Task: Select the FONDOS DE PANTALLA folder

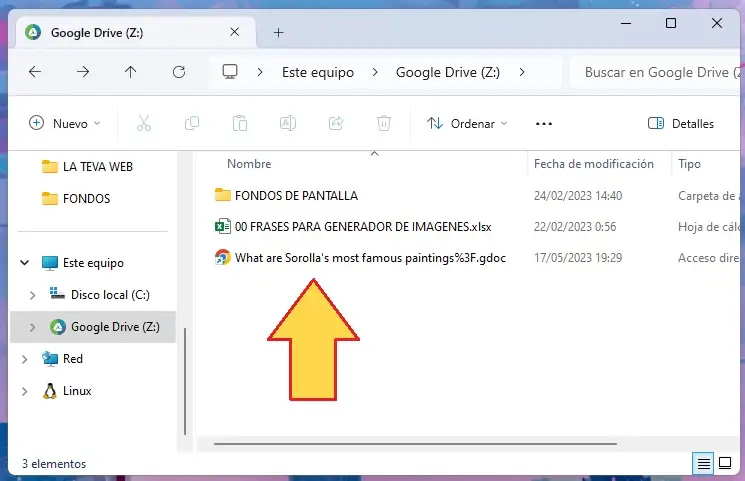Action: coord(296,196)
